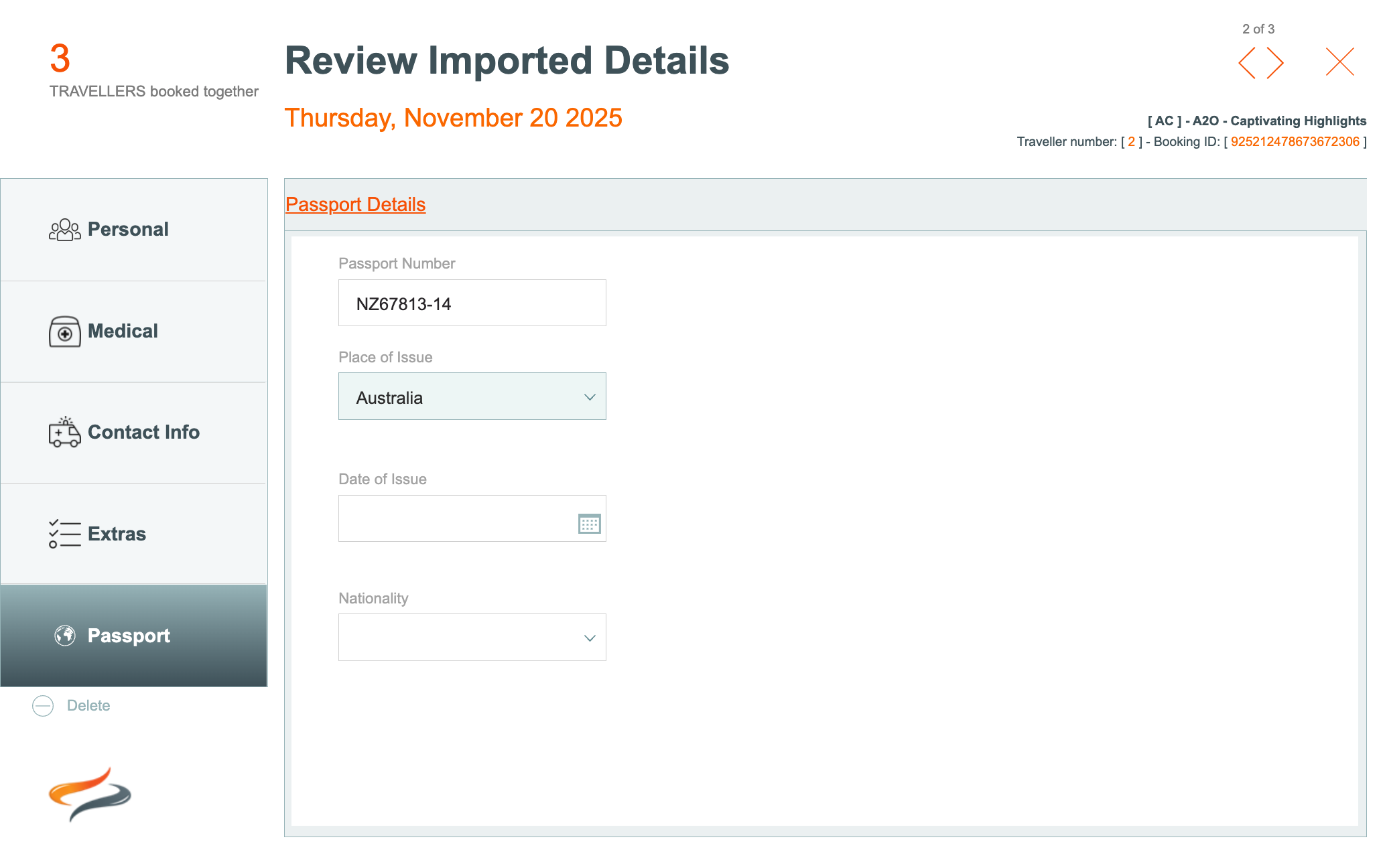Switch to the Medical tab
This screenshot has height=868, width=1383.
click(133, 332)
